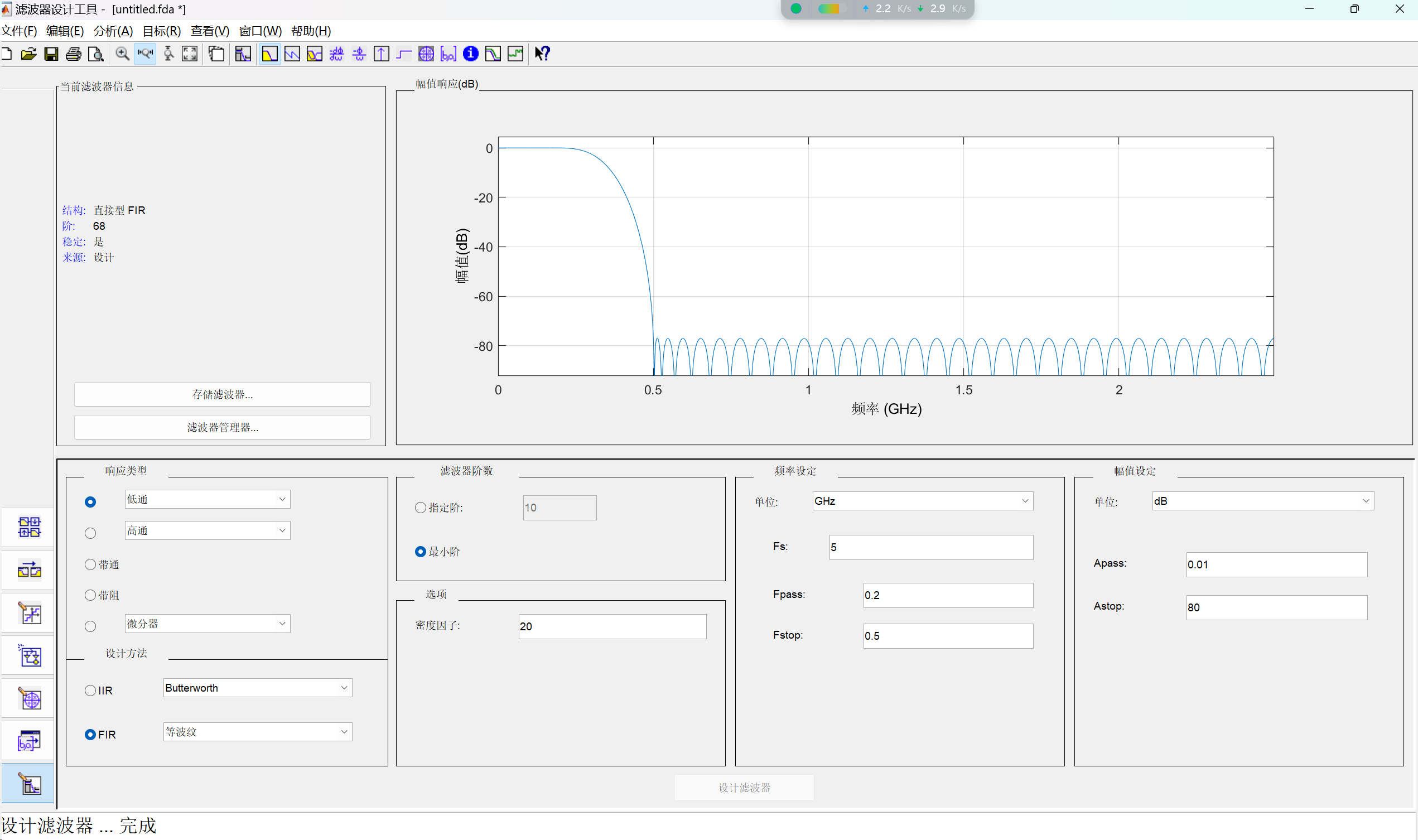Open the Pole/Zero plot from toolbar
The width and height of the screenshot is (1418, 840).
tap(426, 54)
